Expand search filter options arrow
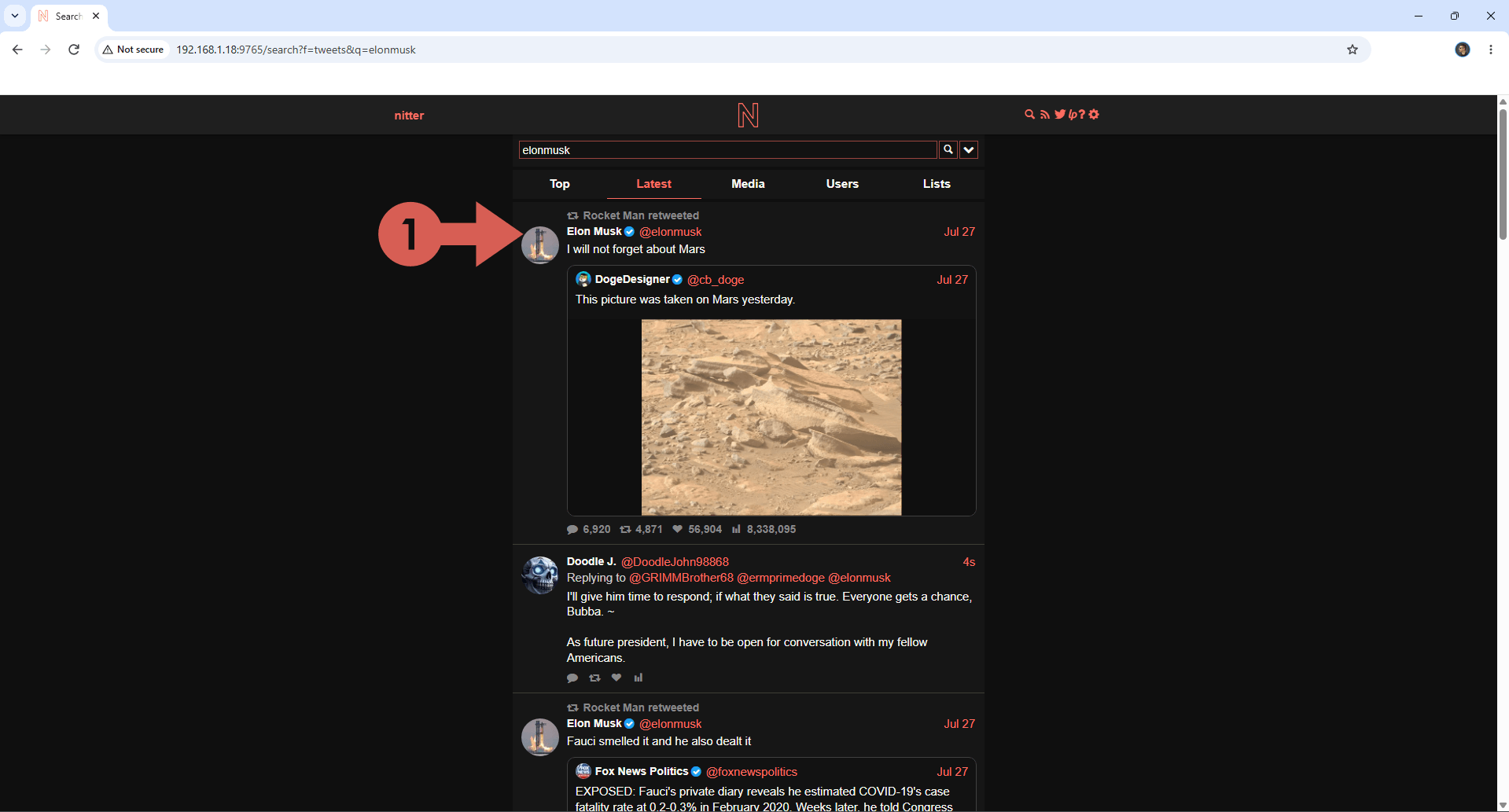The height and width of the screenshot is (812, 1509). [x=969, y=150]
